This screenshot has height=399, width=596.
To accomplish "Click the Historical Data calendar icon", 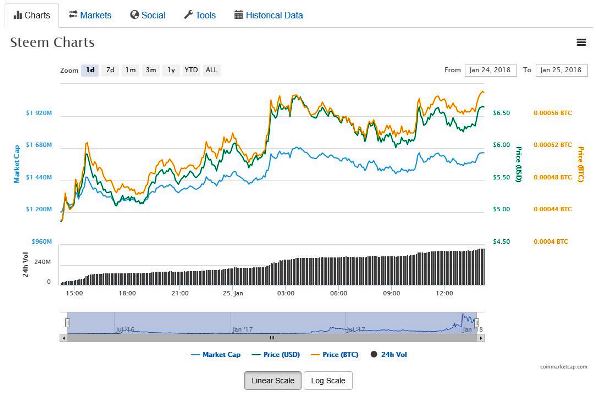I will click(x=238, y=15).
